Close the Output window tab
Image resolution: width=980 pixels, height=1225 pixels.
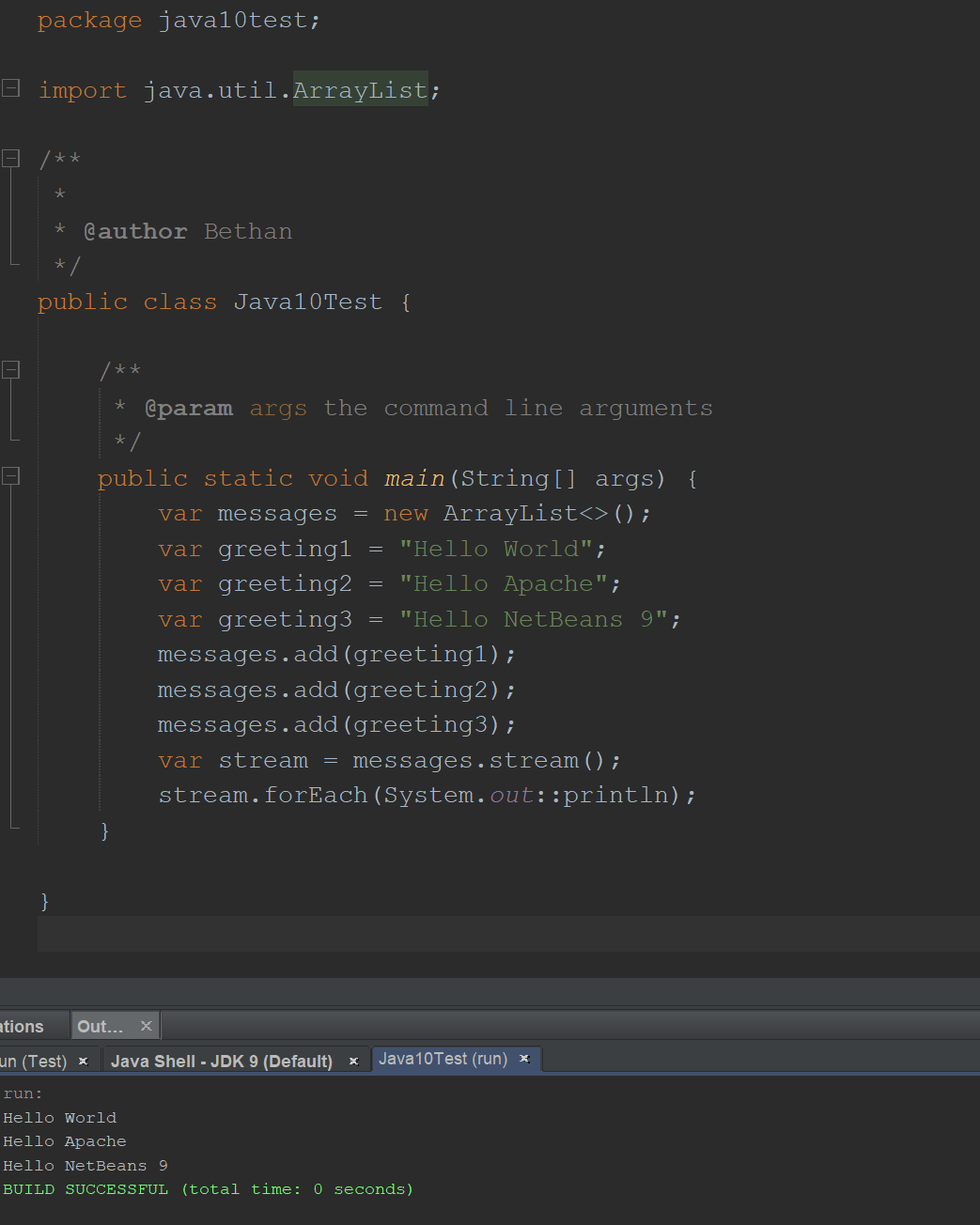146,1026
